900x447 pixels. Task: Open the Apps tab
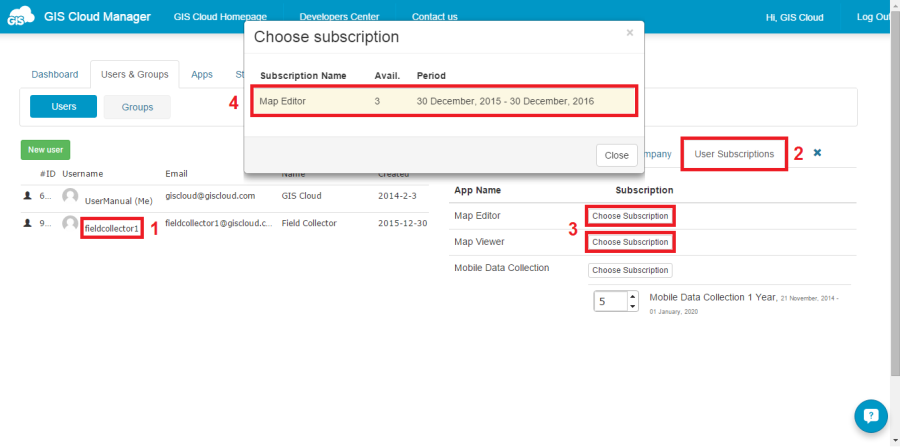[x=202, y=75]
